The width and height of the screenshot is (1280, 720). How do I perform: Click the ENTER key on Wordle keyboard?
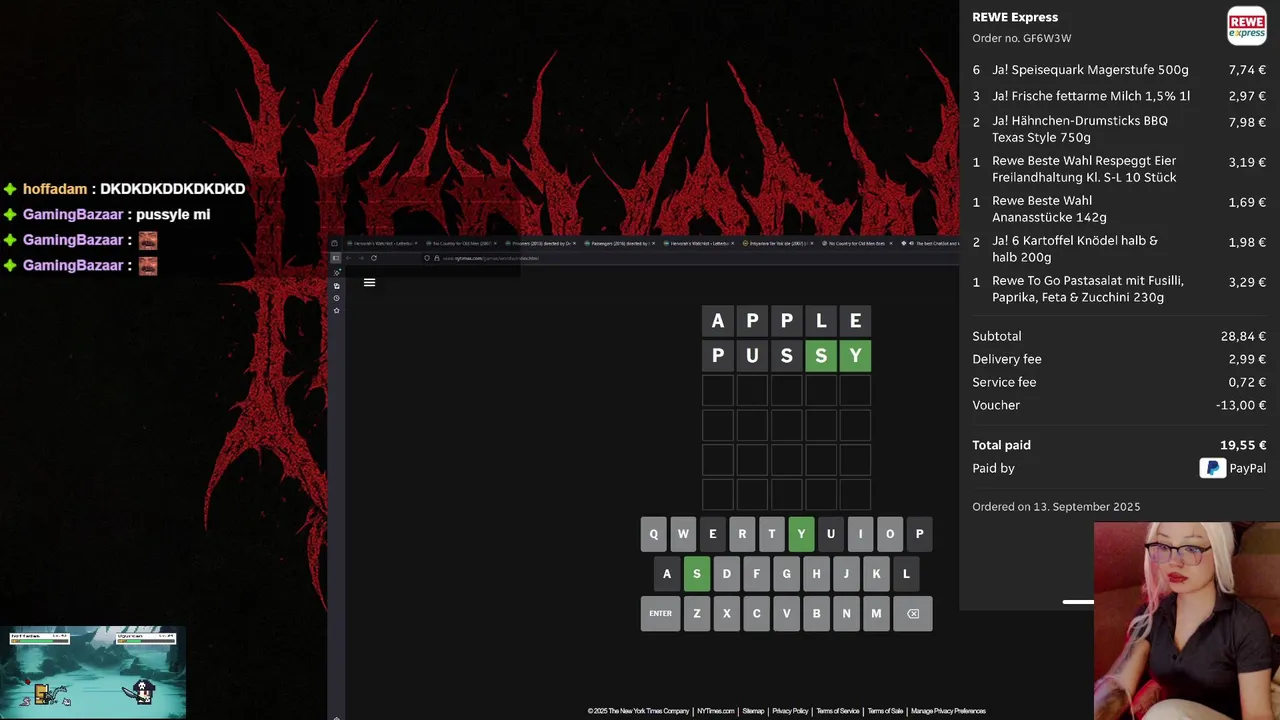pyautogui.click(x=660, y=614)
